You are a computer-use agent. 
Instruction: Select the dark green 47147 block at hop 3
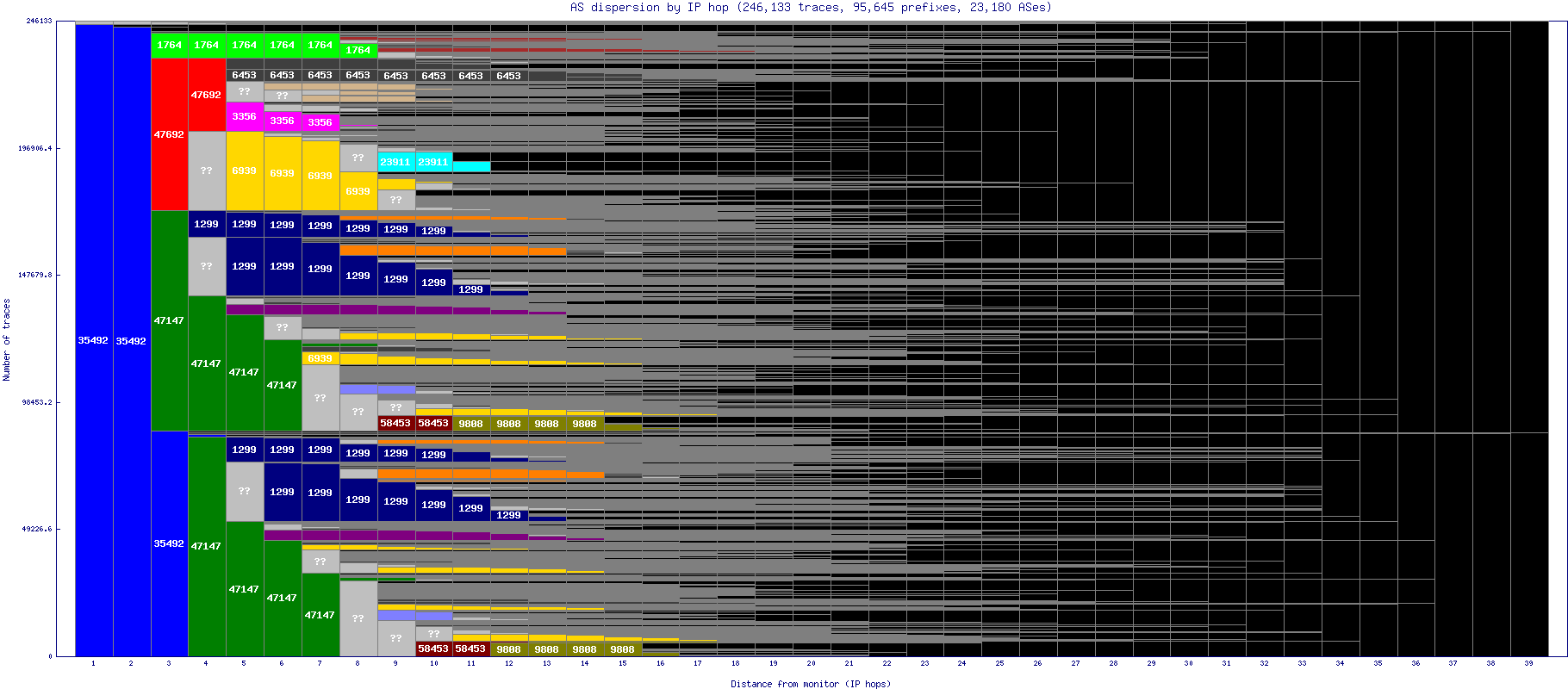click(x=169, y=320)
